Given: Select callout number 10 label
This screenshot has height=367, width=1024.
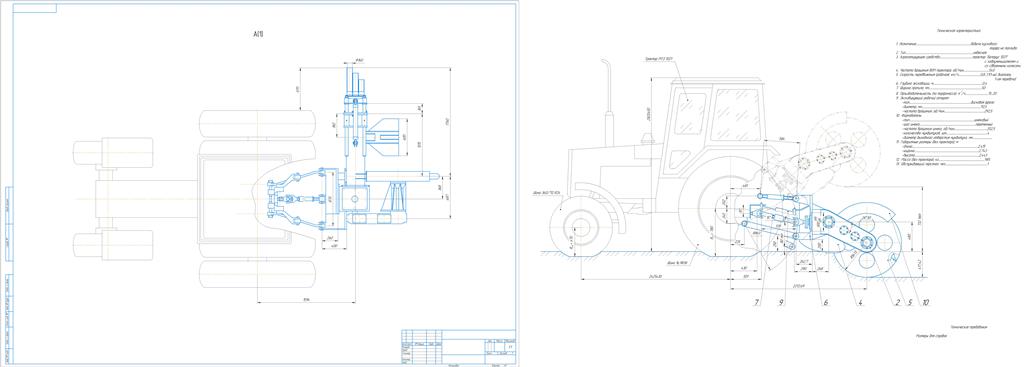Looking at the screenshot, I should pos(925,302).
